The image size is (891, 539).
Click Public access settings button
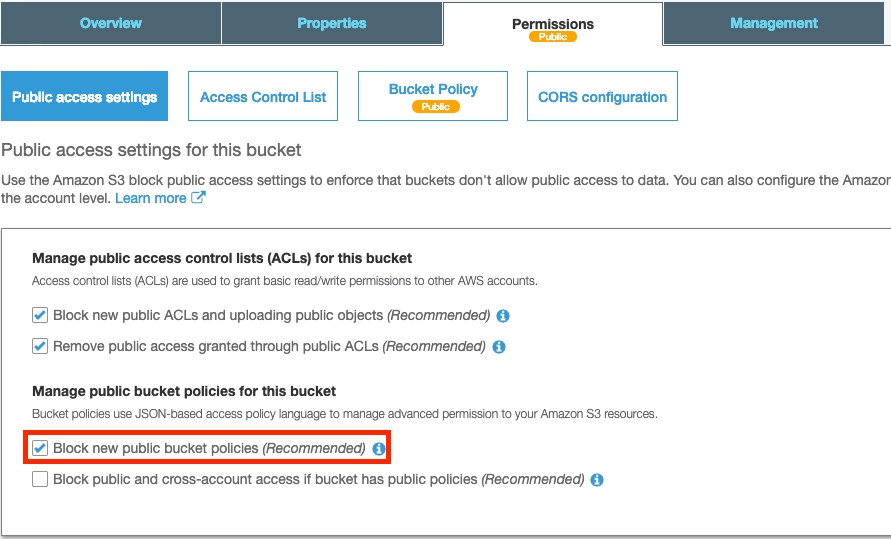pyautogui.click(x=84, y=97)
